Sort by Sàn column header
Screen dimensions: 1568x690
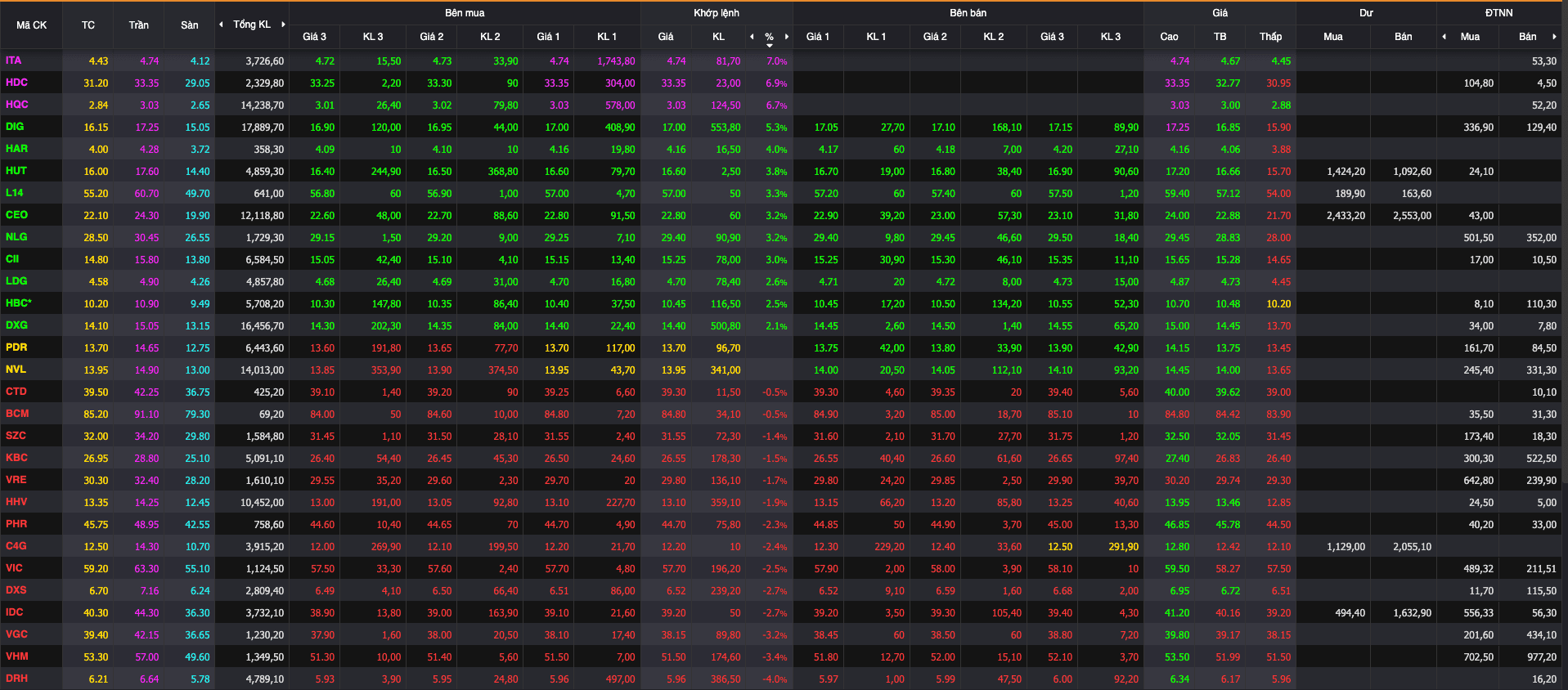(x=190, y=25)
